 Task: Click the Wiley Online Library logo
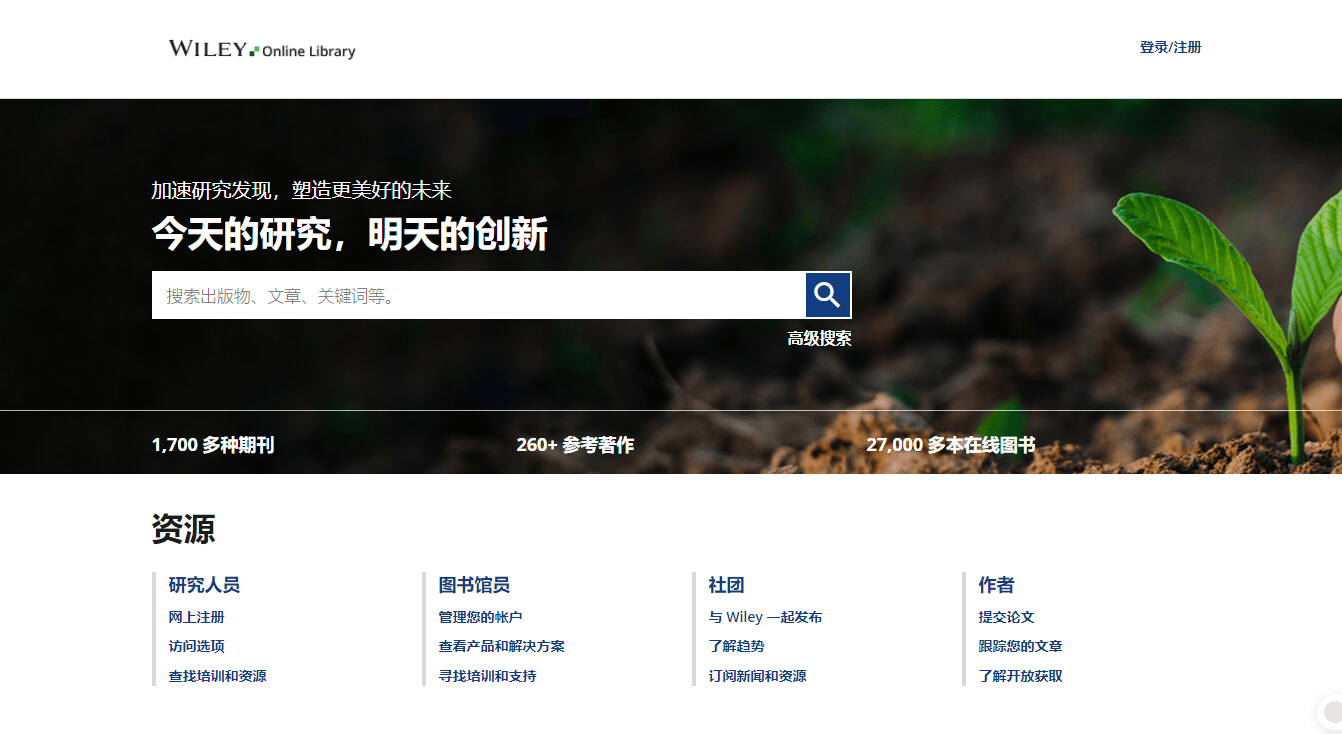coord(261,48)
